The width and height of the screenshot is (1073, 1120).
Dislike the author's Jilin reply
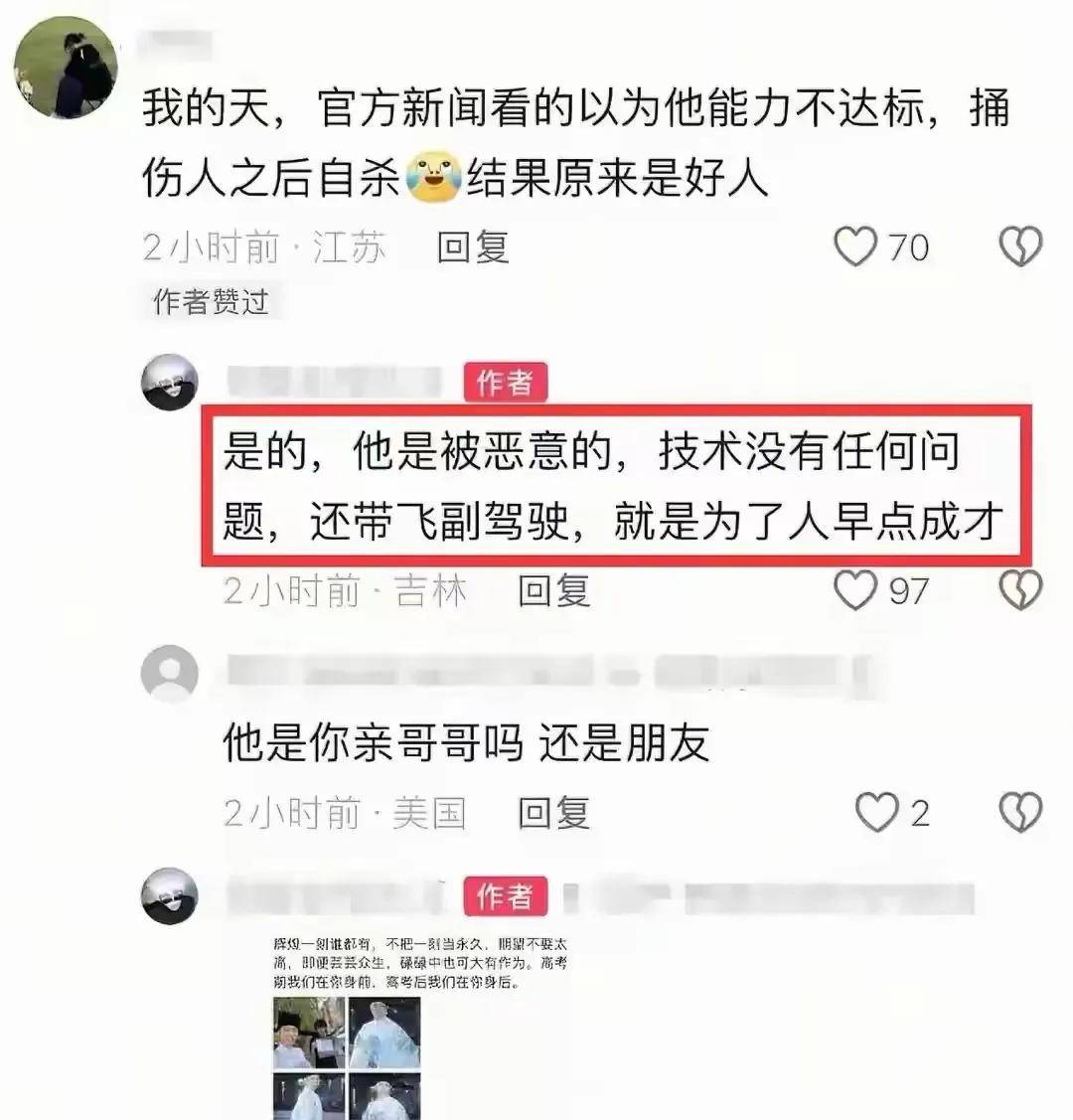tap(1020, 590)
